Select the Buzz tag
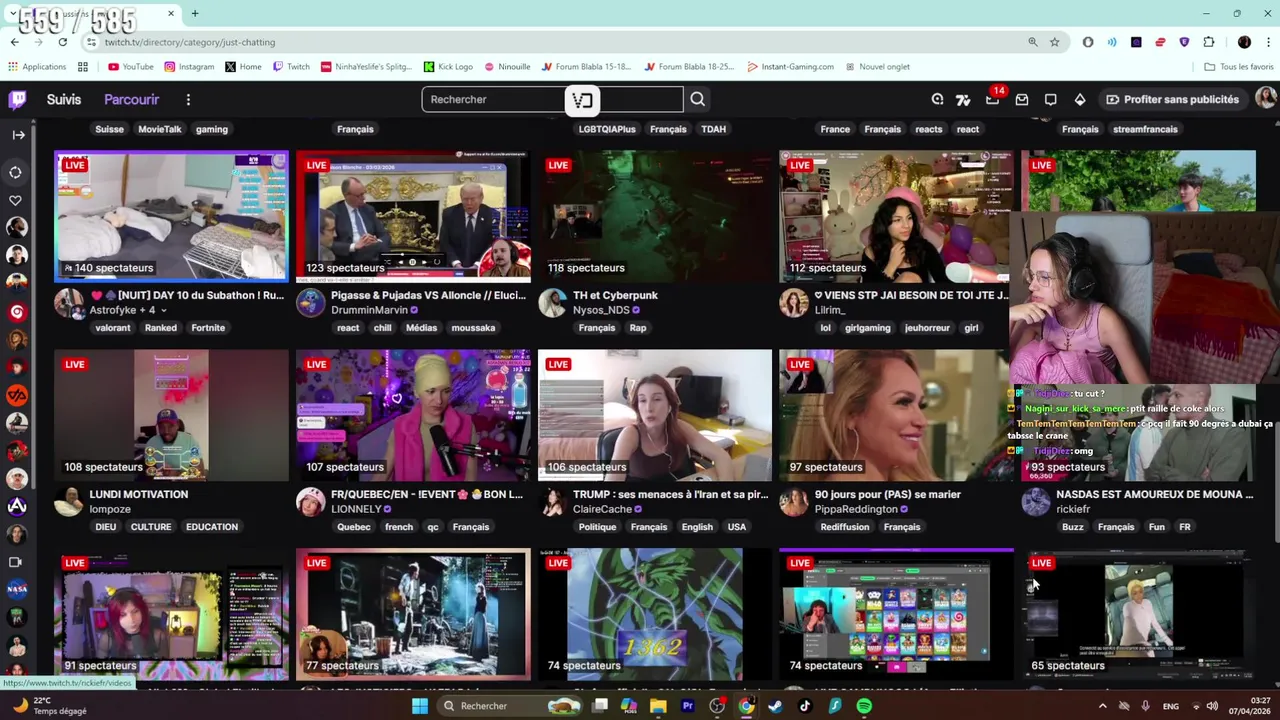The height and width of the screenshot is (720, 1280). coord(1073,527)
